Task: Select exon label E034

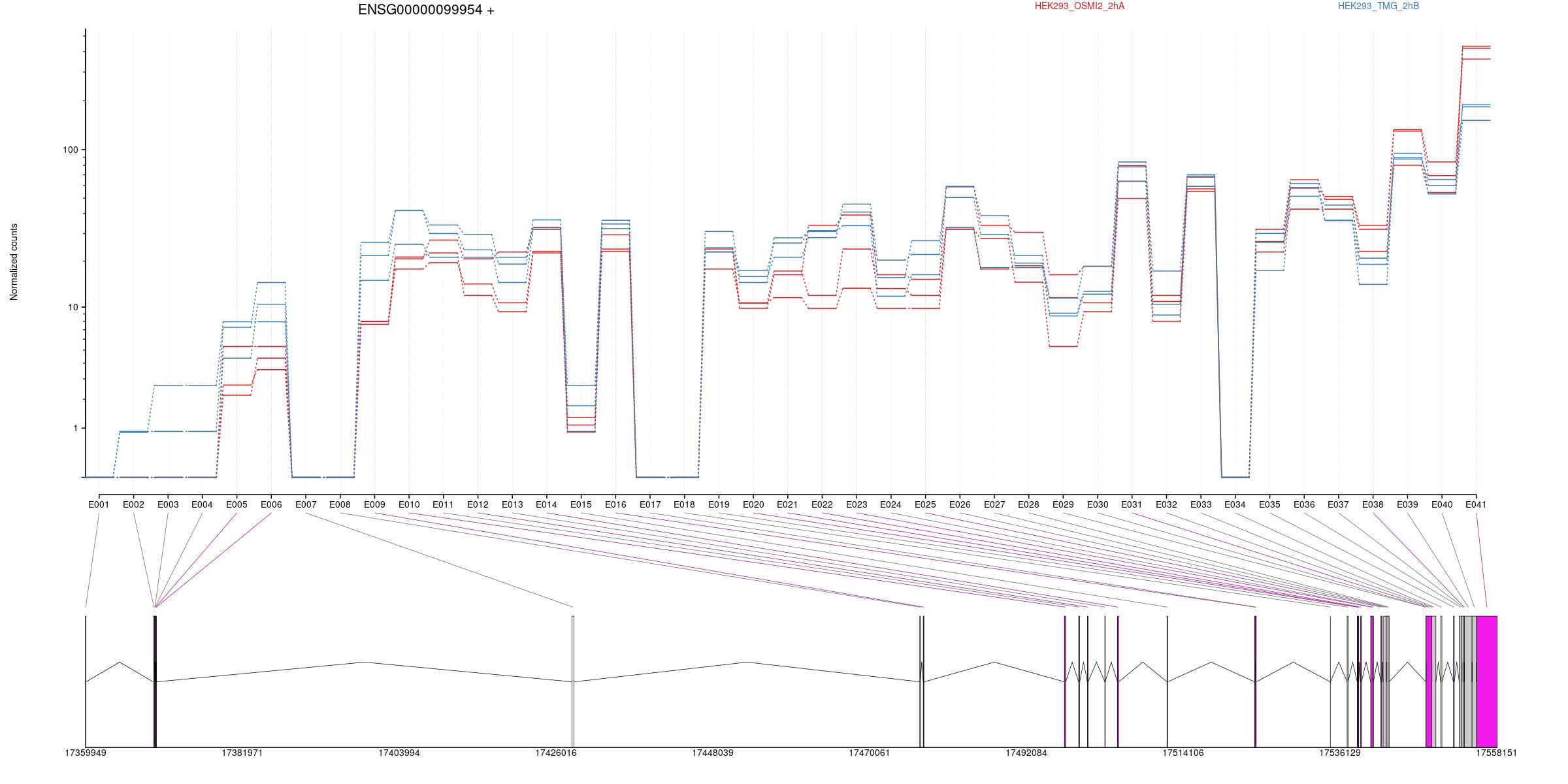Action: coord(1235,505)
